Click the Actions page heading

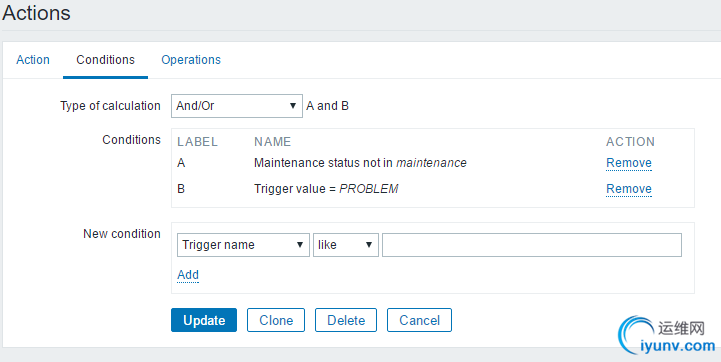(36, 12)
